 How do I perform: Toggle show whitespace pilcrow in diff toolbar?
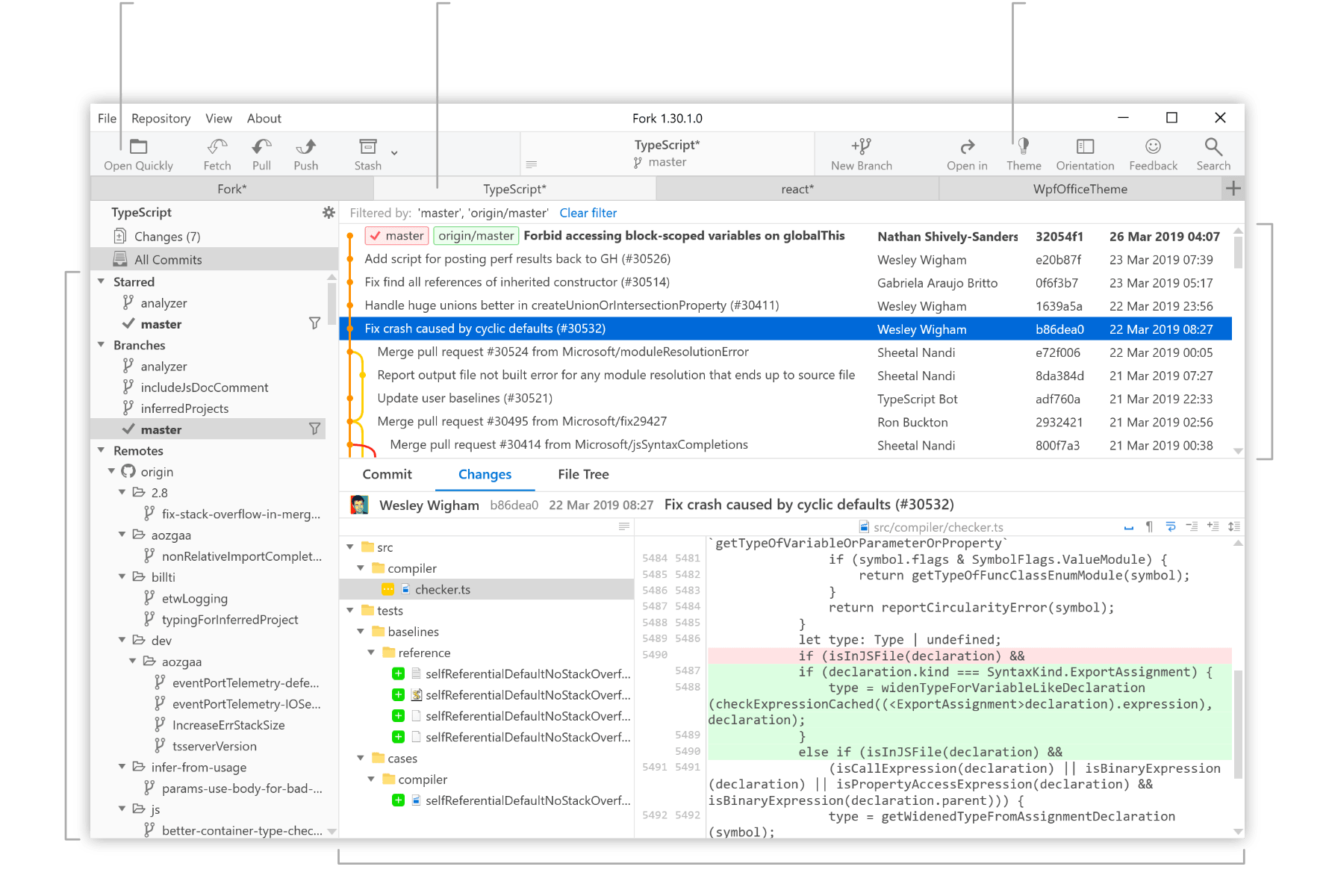pyautogui.click(x=1149, y=527)
